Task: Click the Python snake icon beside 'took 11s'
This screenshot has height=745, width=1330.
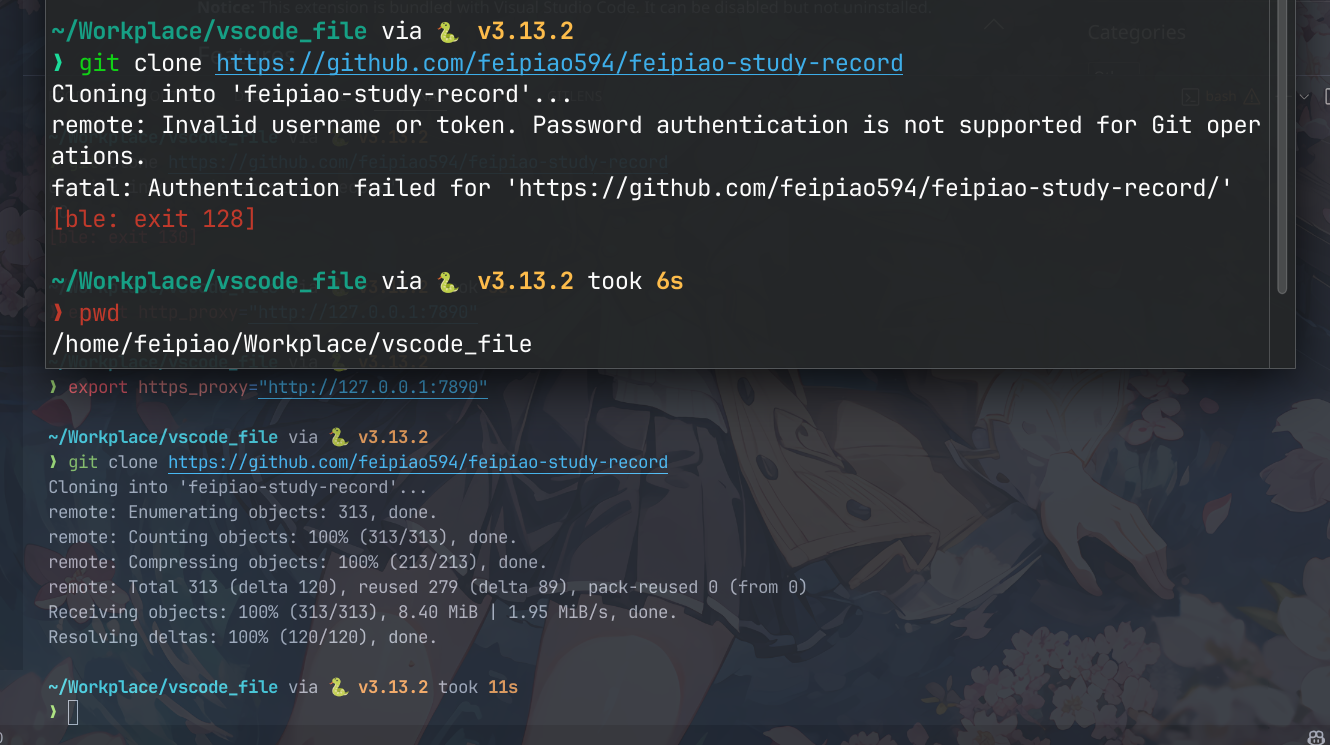Action: [x=339, y=688]
